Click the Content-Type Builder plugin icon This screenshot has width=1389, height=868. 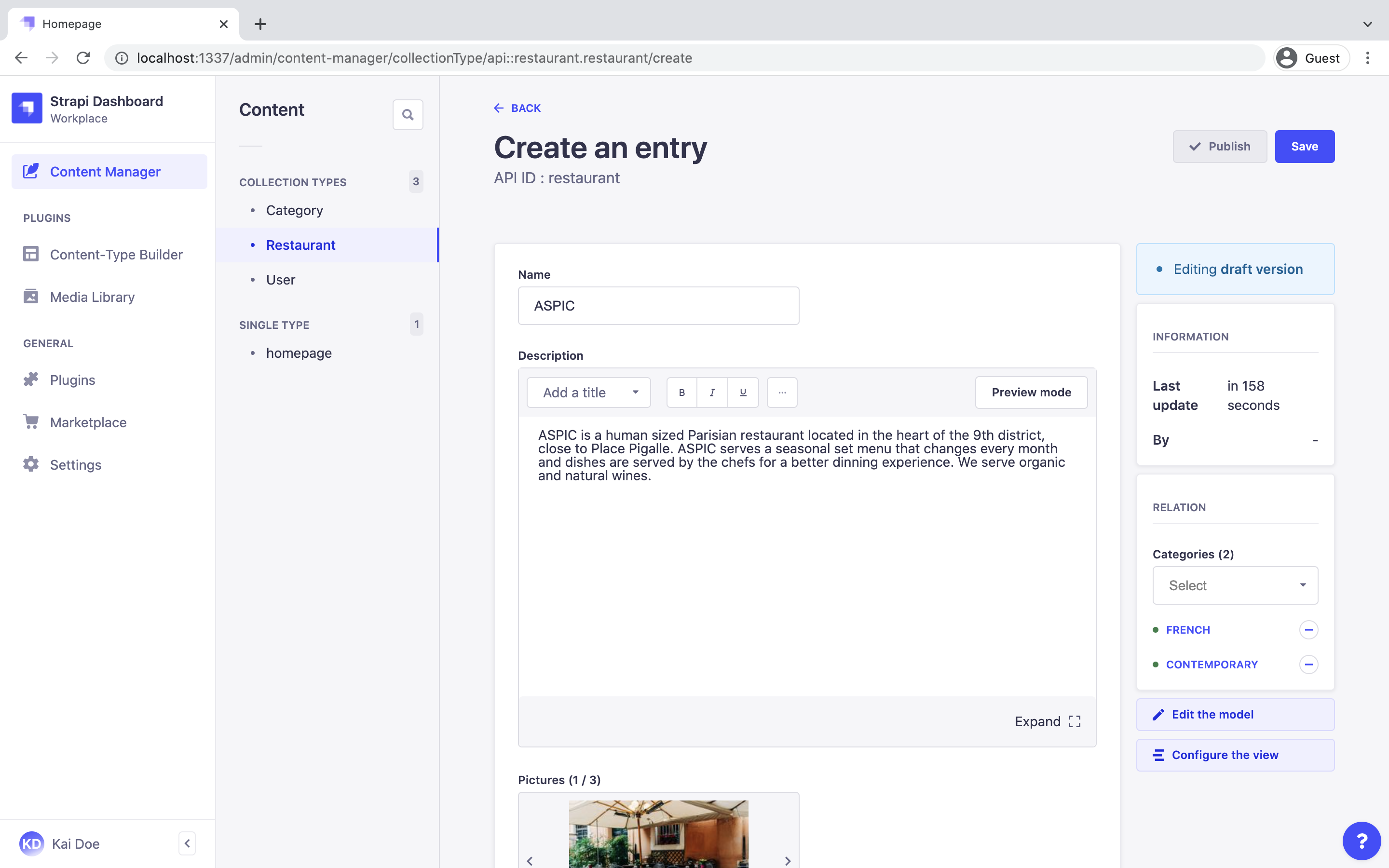31,254
